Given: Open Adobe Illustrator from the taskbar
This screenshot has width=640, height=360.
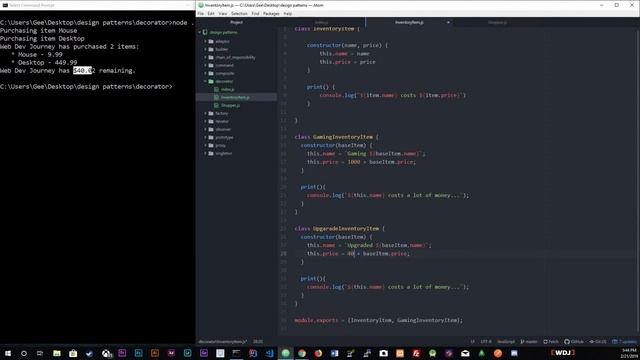Looking at the screenshot, I should [x=155, y=353].
